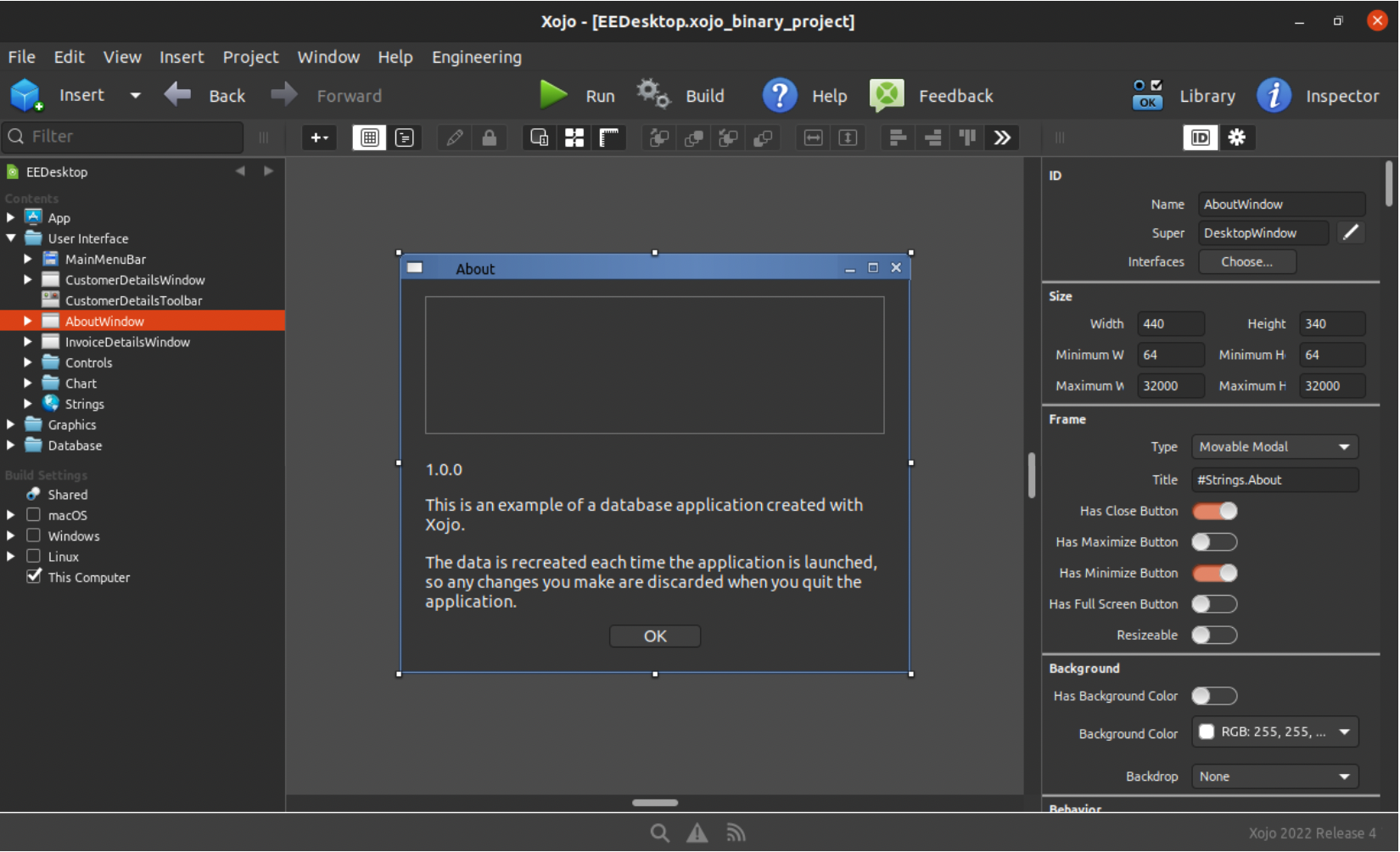Viewport: 1400px width, 852px height.
Task: Switch to code editor view icon
Action: (x=405, y=137)
